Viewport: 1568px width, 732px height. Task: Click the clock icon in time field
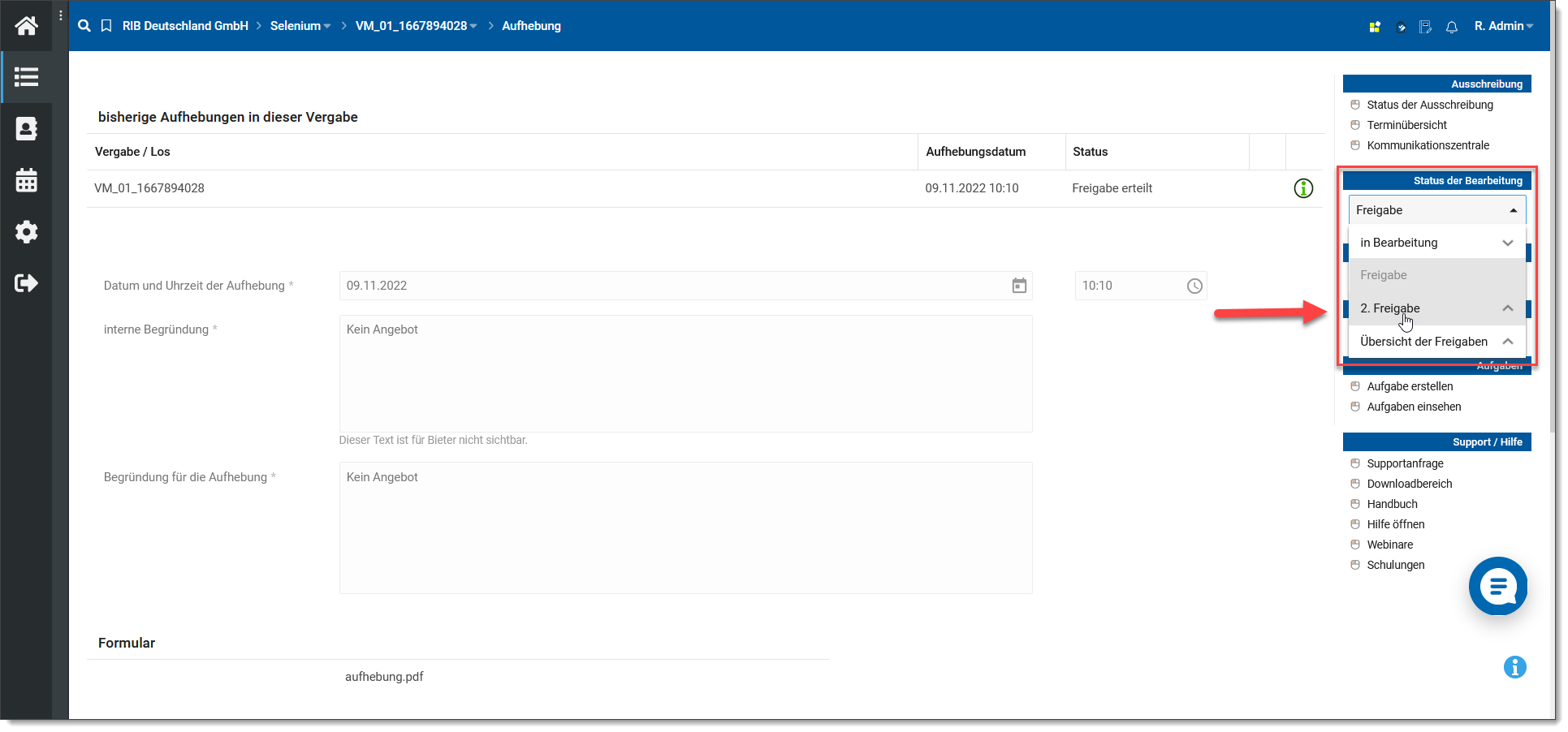(x=1194, y=286)
